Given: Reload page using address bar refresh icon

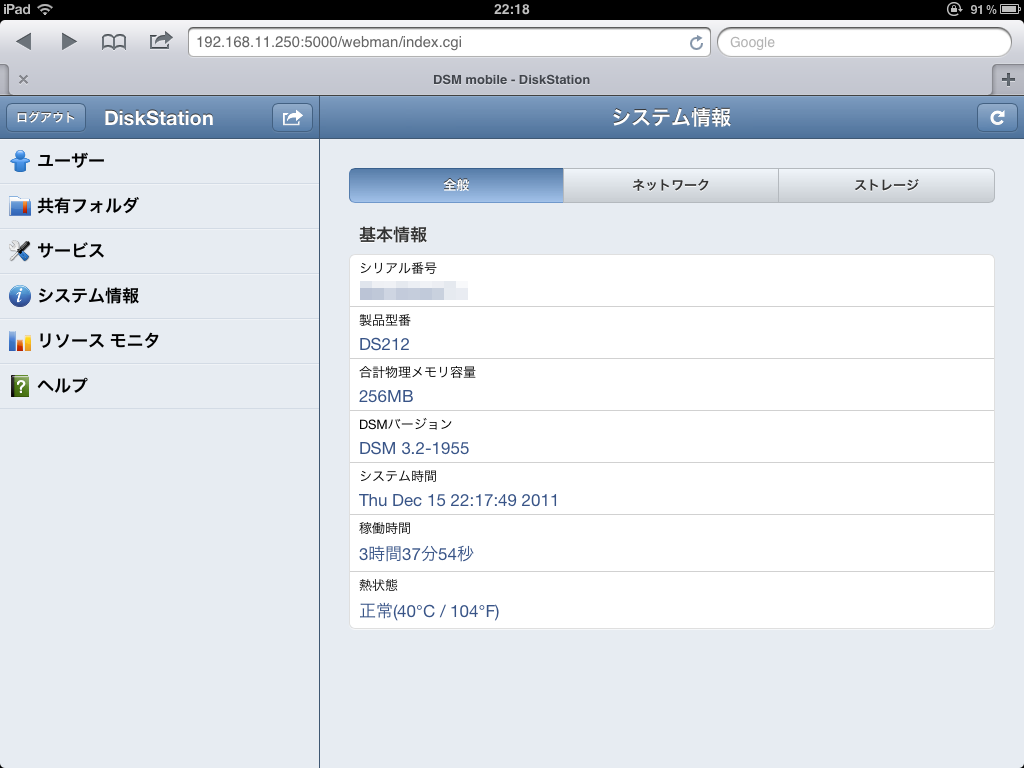Looking at the screenshot, I should pos(696,42).
